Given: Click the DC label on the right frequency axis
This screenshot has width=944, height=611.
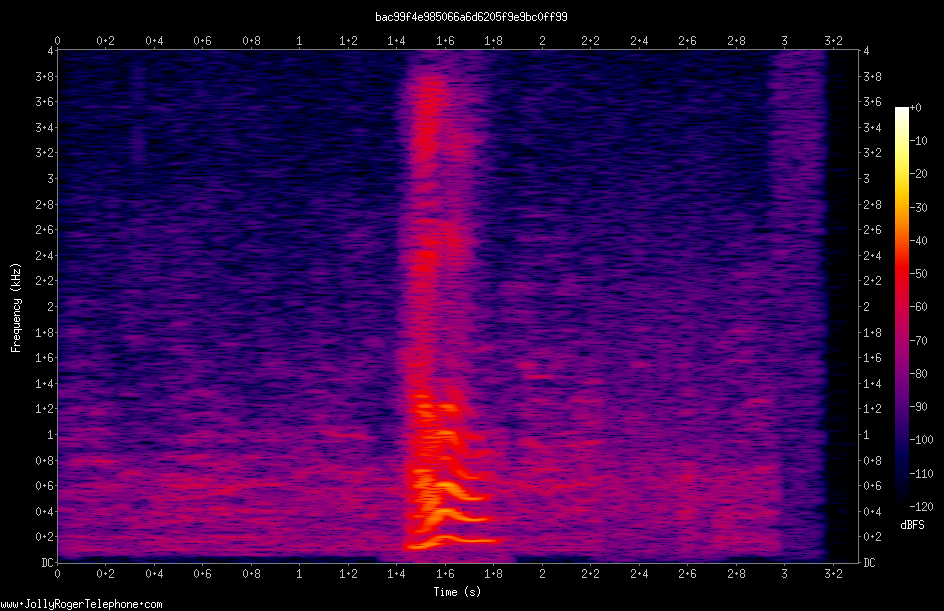Looking at the screenshot, I should [x=869, y=562].
